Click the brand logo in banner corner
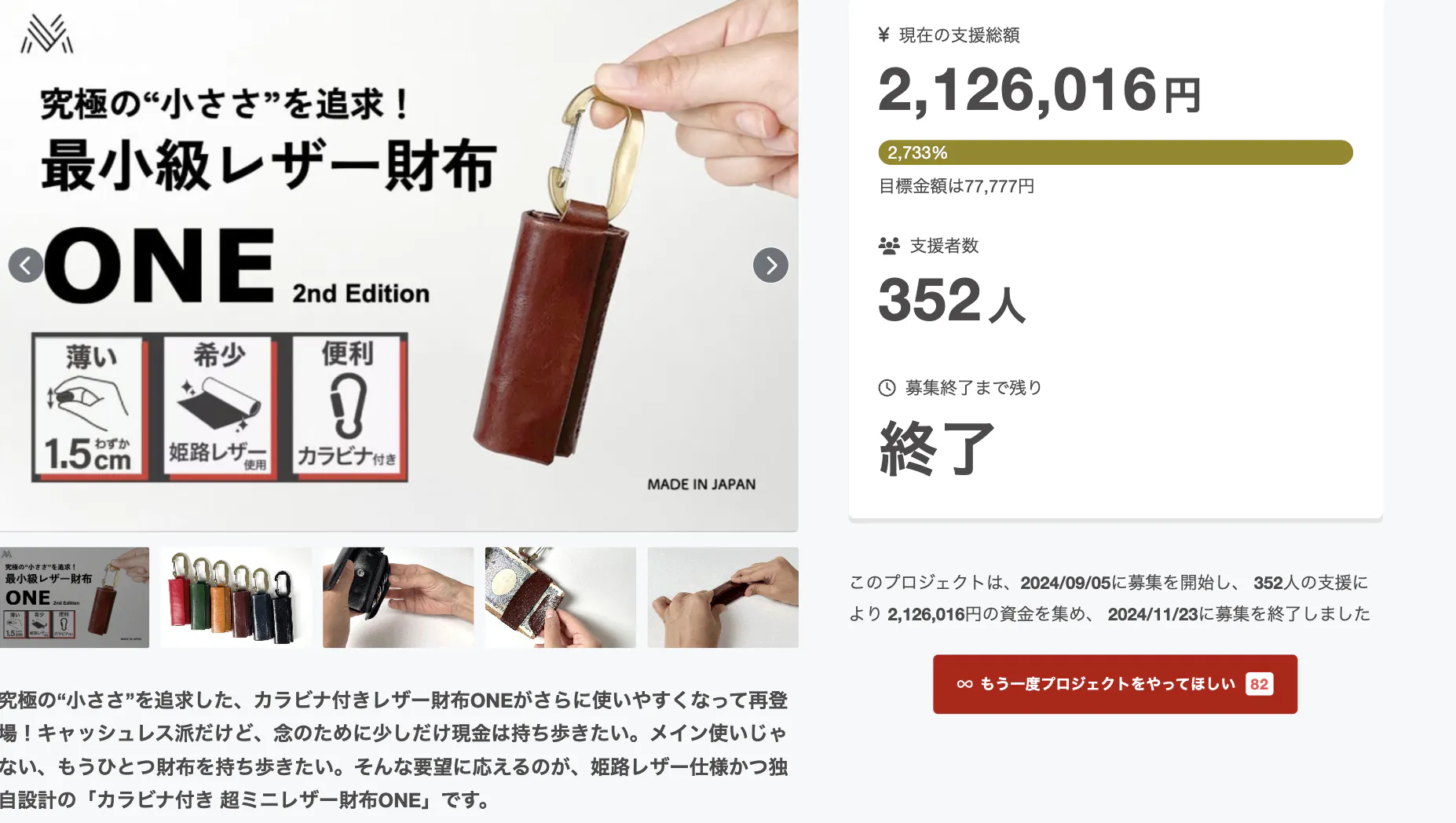This screenshot has width=1456, height=823. tap(46, 35)
